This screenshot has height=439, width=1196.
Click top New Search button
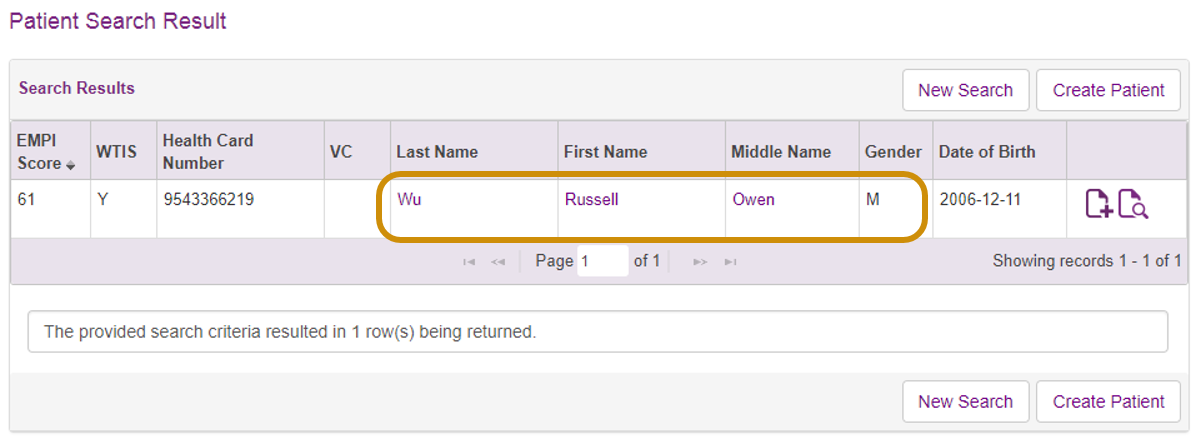[x=966, y=91]
